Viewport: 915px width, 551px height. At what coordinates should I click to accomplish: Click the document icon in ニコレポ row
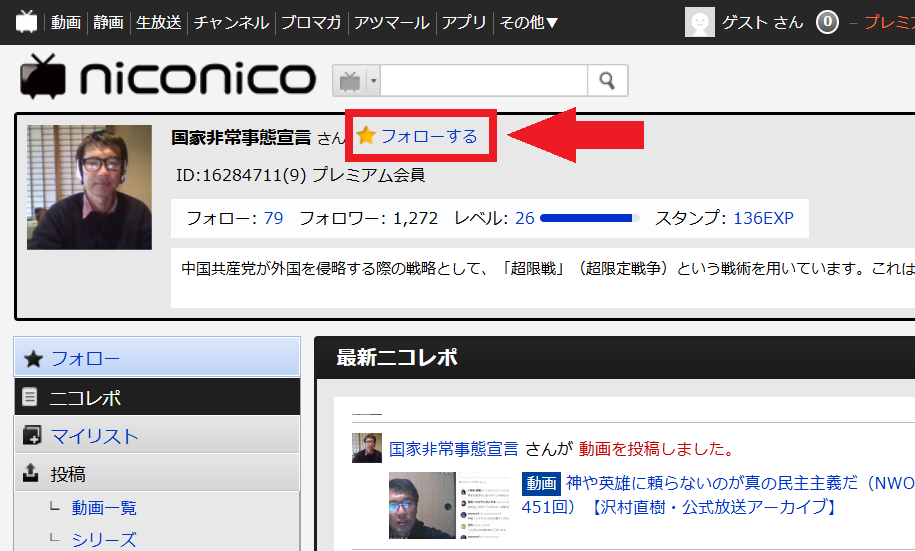coord(29,397)
